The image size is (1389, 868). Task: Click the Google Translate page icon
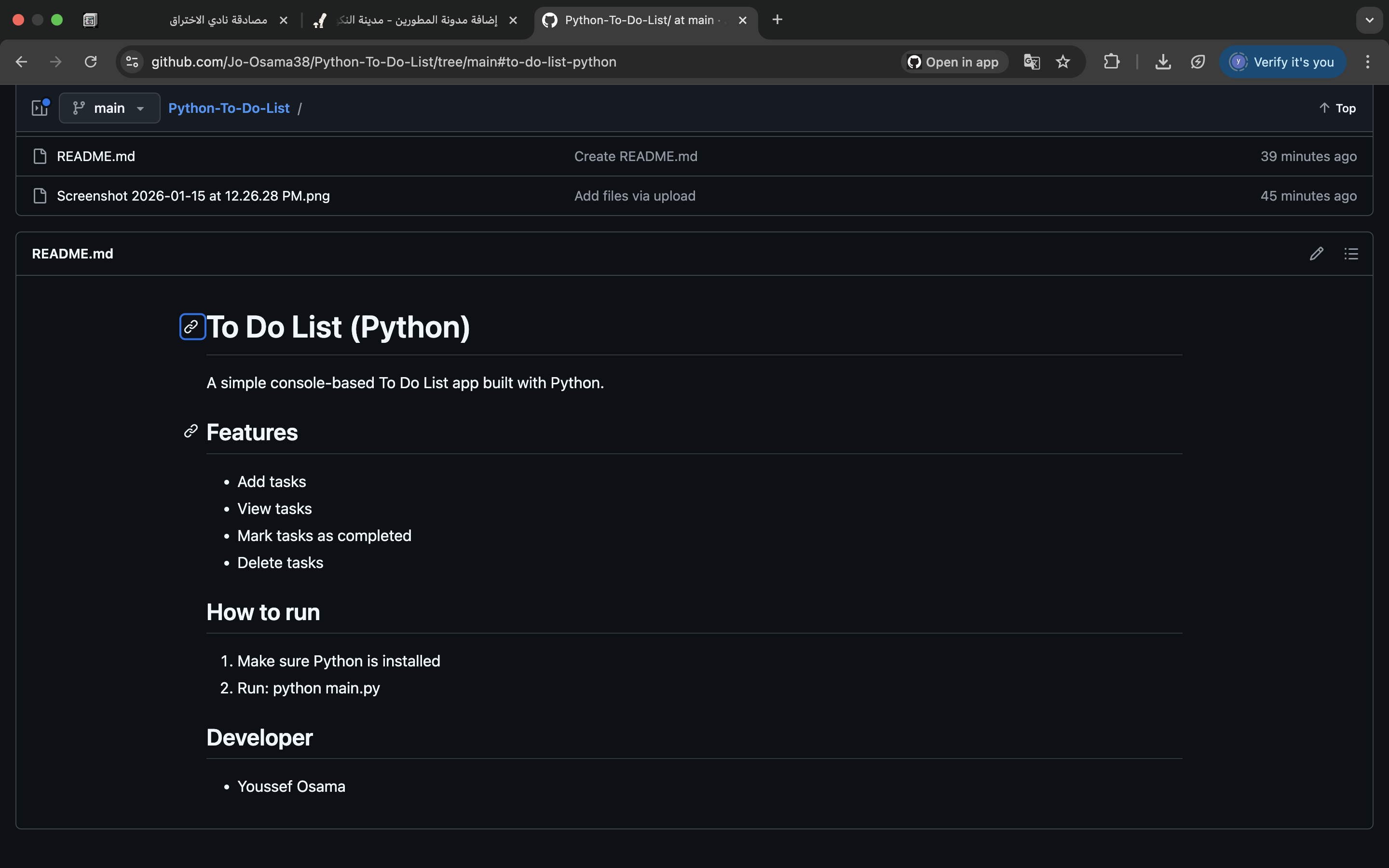pos(1032,62)
